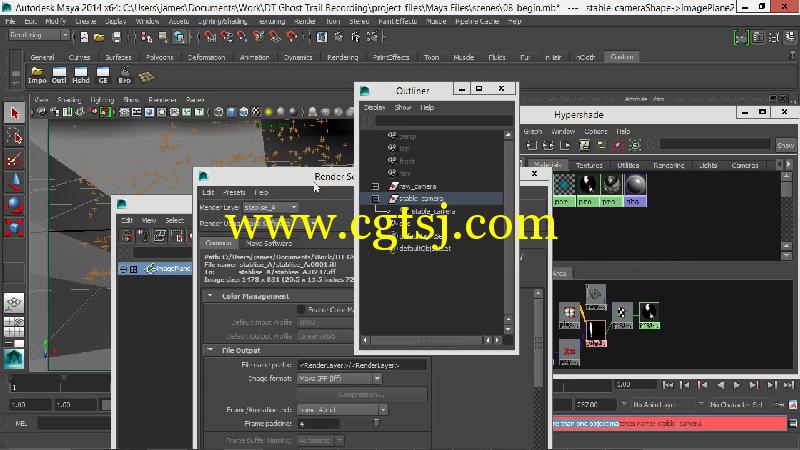Click the play forwards button
The image size is (800, 450).
[x=737, y=385]
